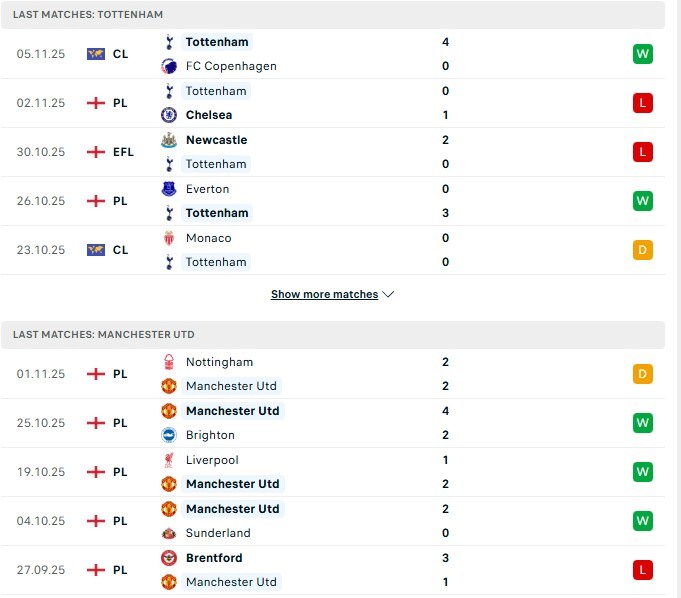Click the Brentford club crest icon

168,558
